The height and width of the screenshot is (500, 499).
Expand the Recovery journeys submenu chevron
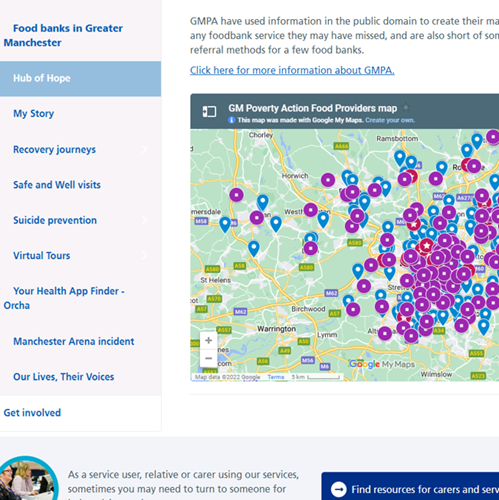[144, 149]
